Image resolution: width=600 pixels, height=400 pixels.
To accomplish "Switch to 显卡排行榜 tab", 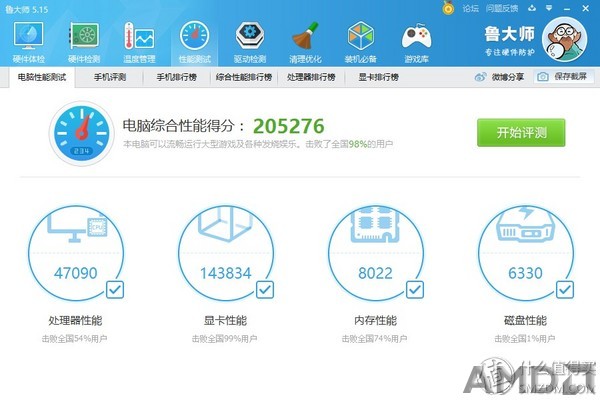I will coord(378,77).
